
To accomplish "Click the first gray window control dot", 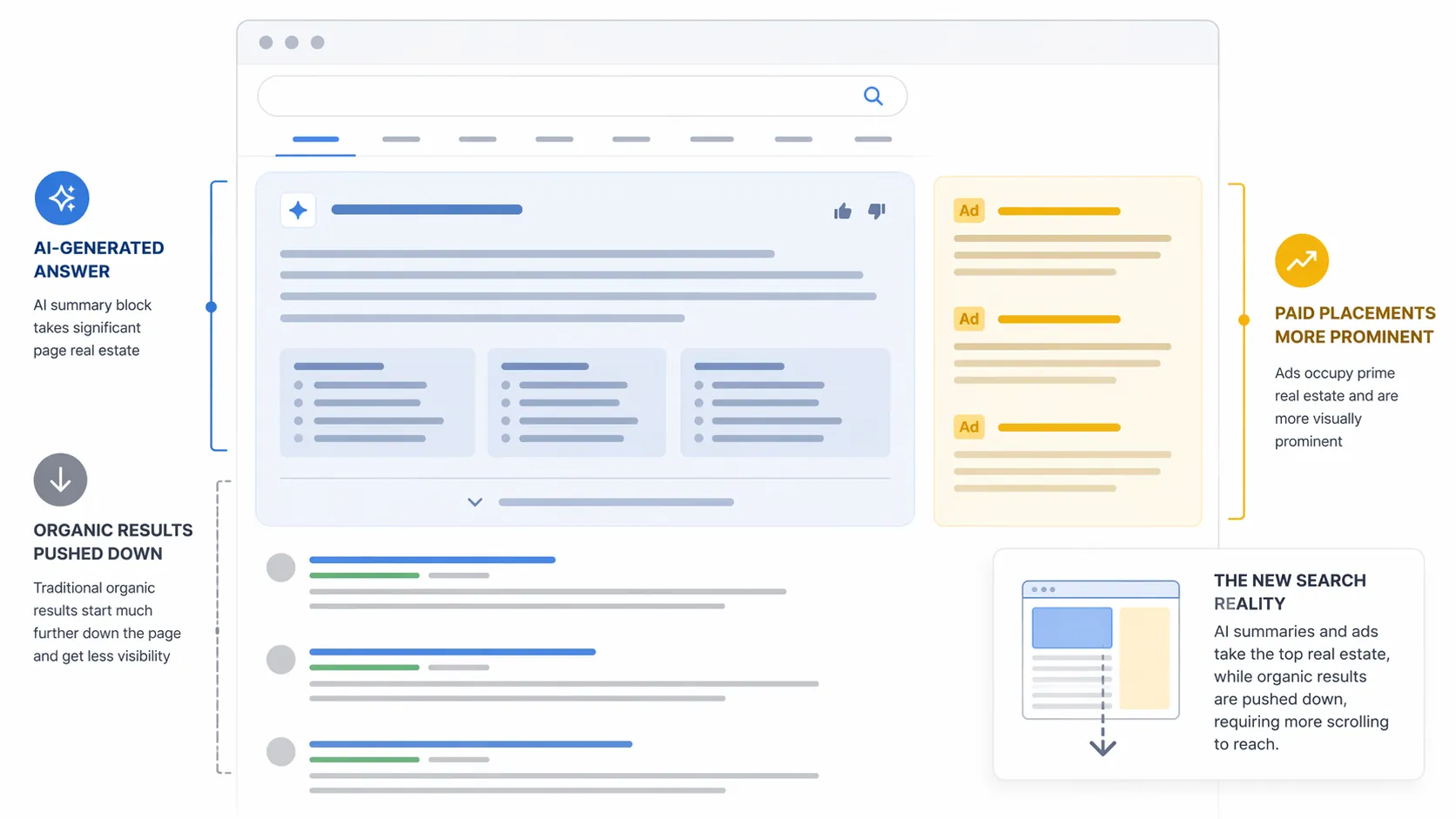I will pyautogui.click(x=266, y=43).
